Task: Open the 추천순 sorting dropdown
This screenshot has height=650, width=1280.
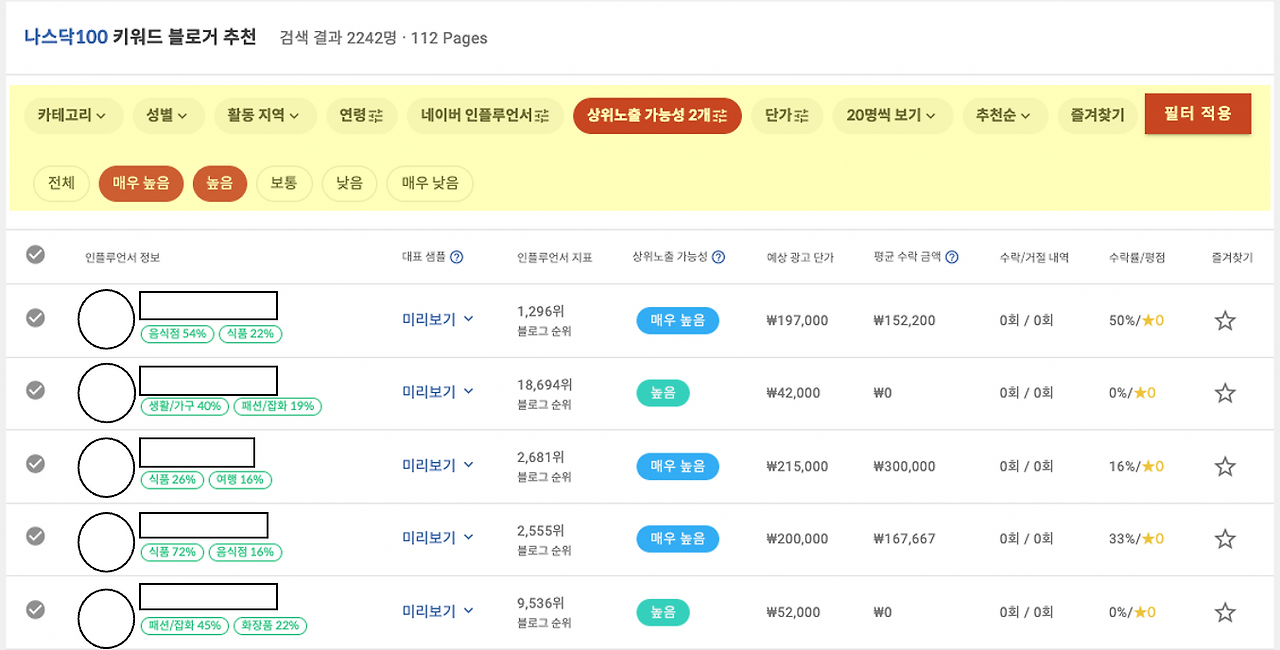Action: tap(1004, 116)
